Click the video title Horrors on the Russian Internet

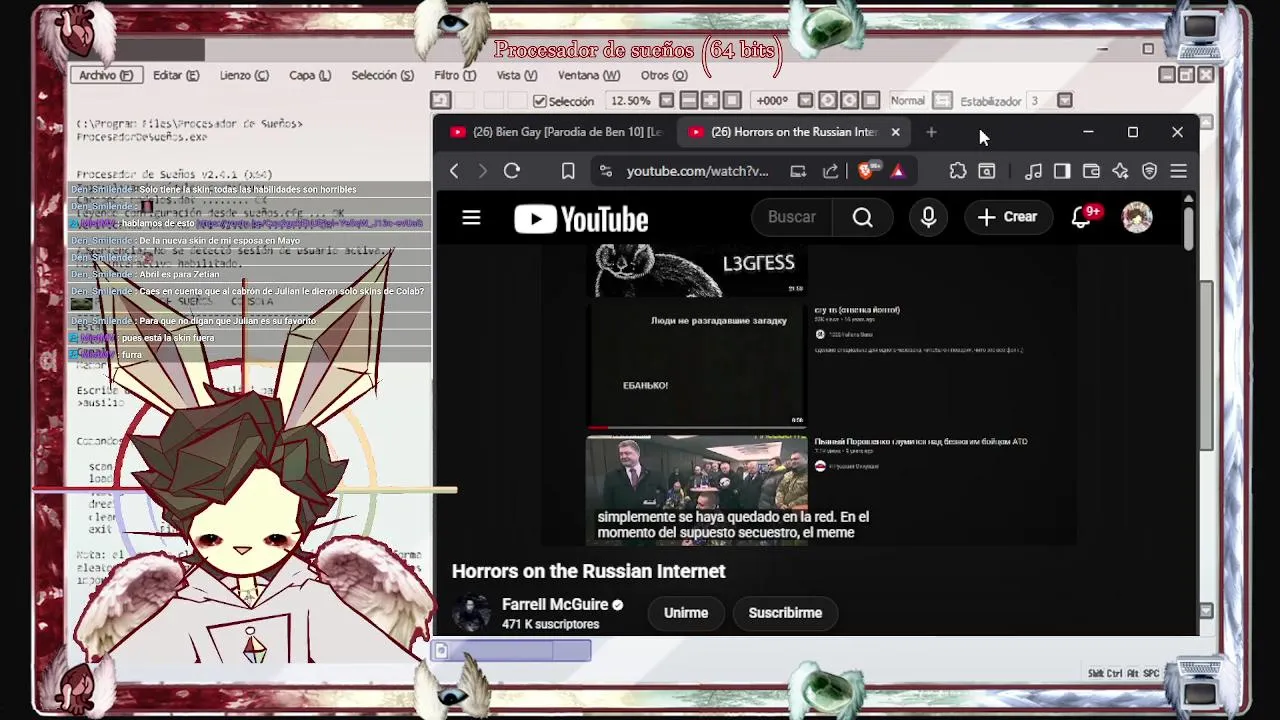588,571
